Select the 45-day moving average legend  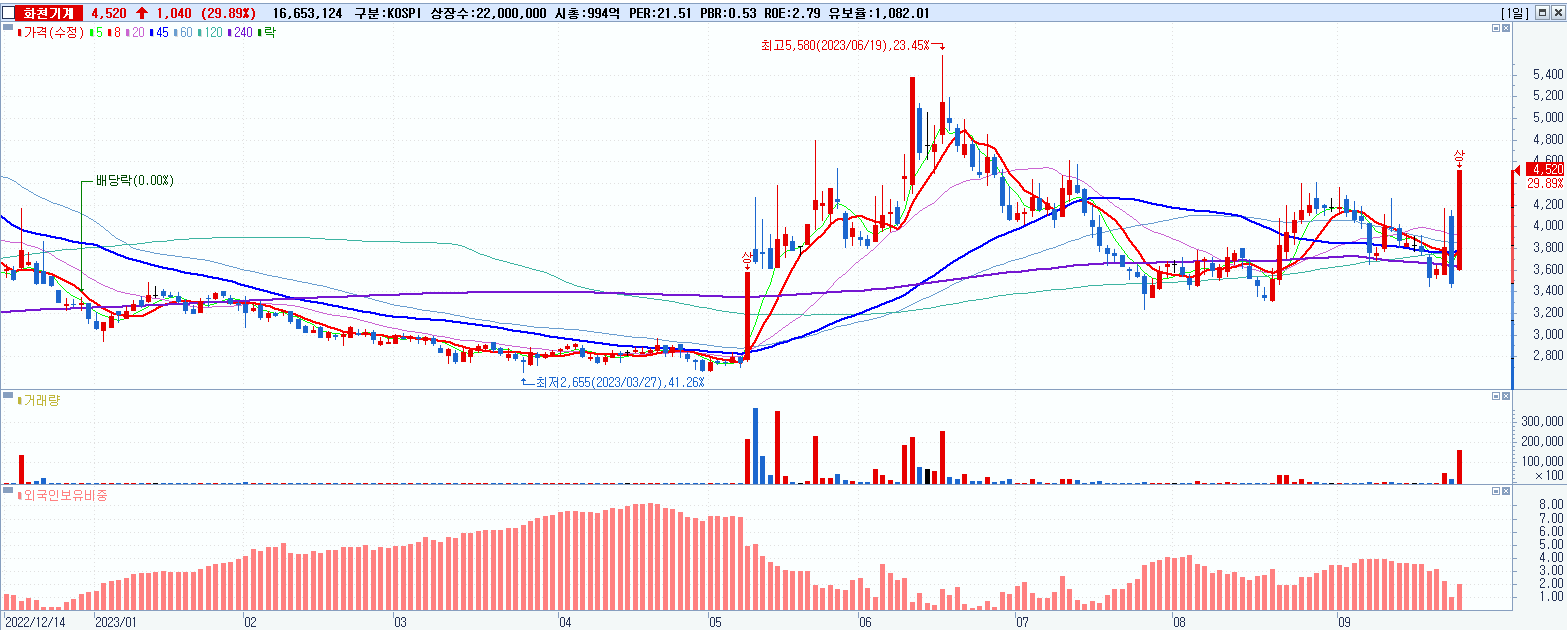coord(159,33)
